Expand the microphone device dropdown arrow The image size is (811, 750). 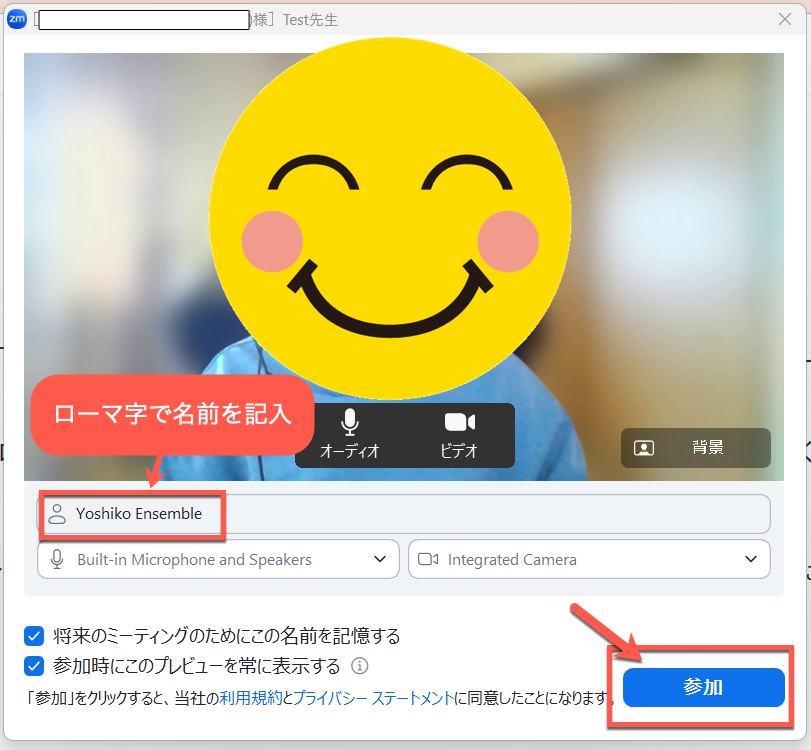click(x=380, y=559)
